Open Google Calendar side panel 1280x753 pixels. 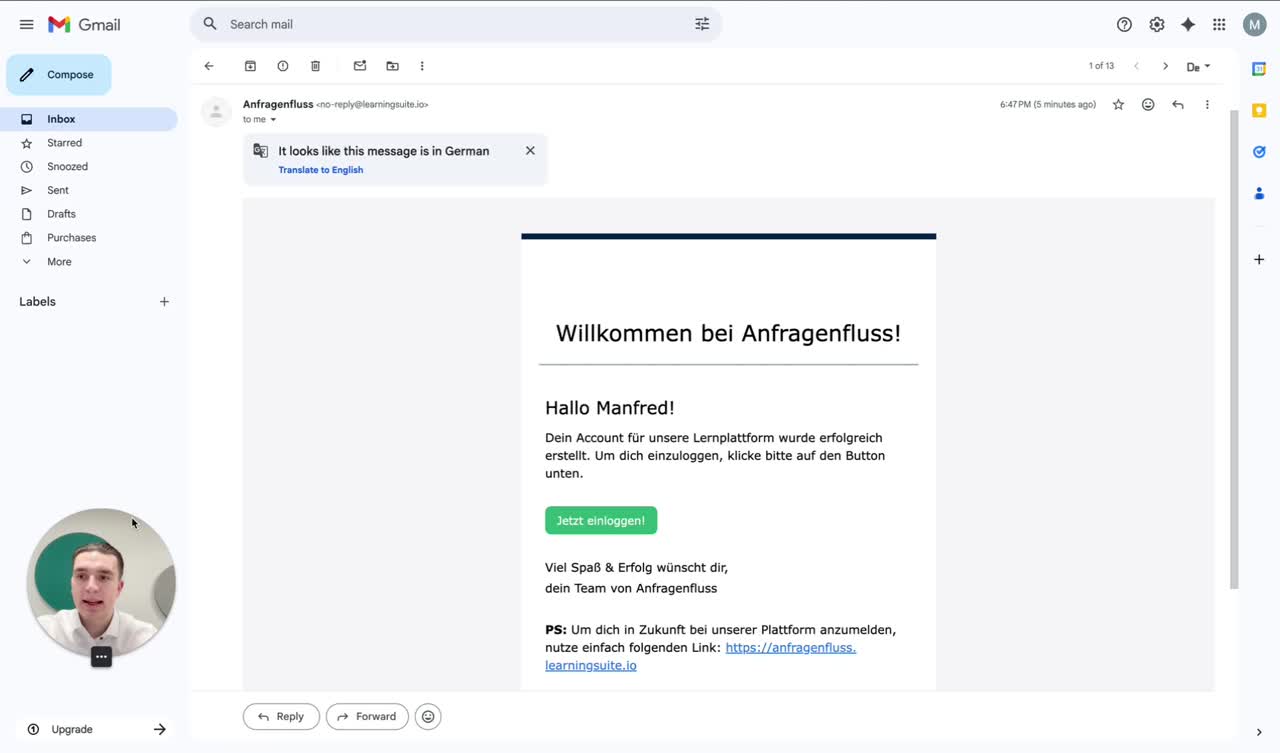pyautogui.click(x=1259, y=69)
